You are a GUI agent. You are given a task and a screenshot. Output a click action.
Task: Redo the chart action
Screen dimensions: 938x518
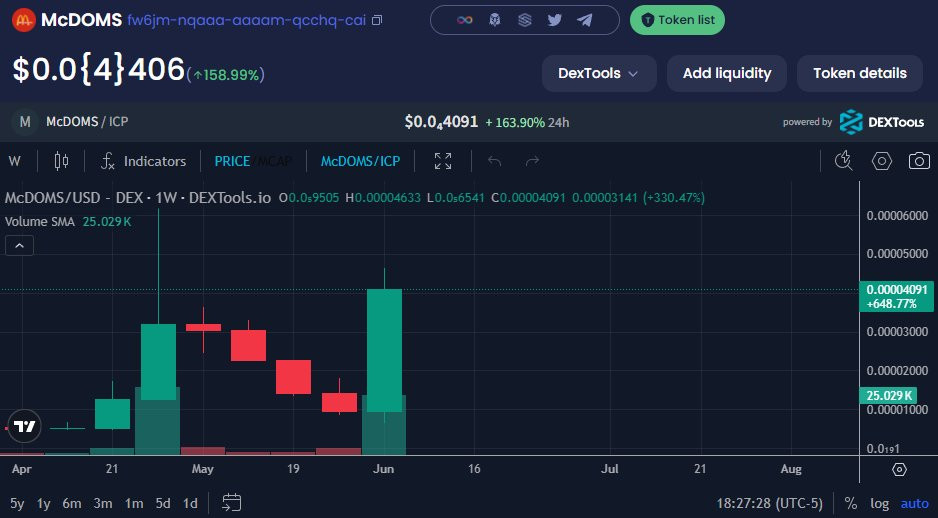point(532,162)
